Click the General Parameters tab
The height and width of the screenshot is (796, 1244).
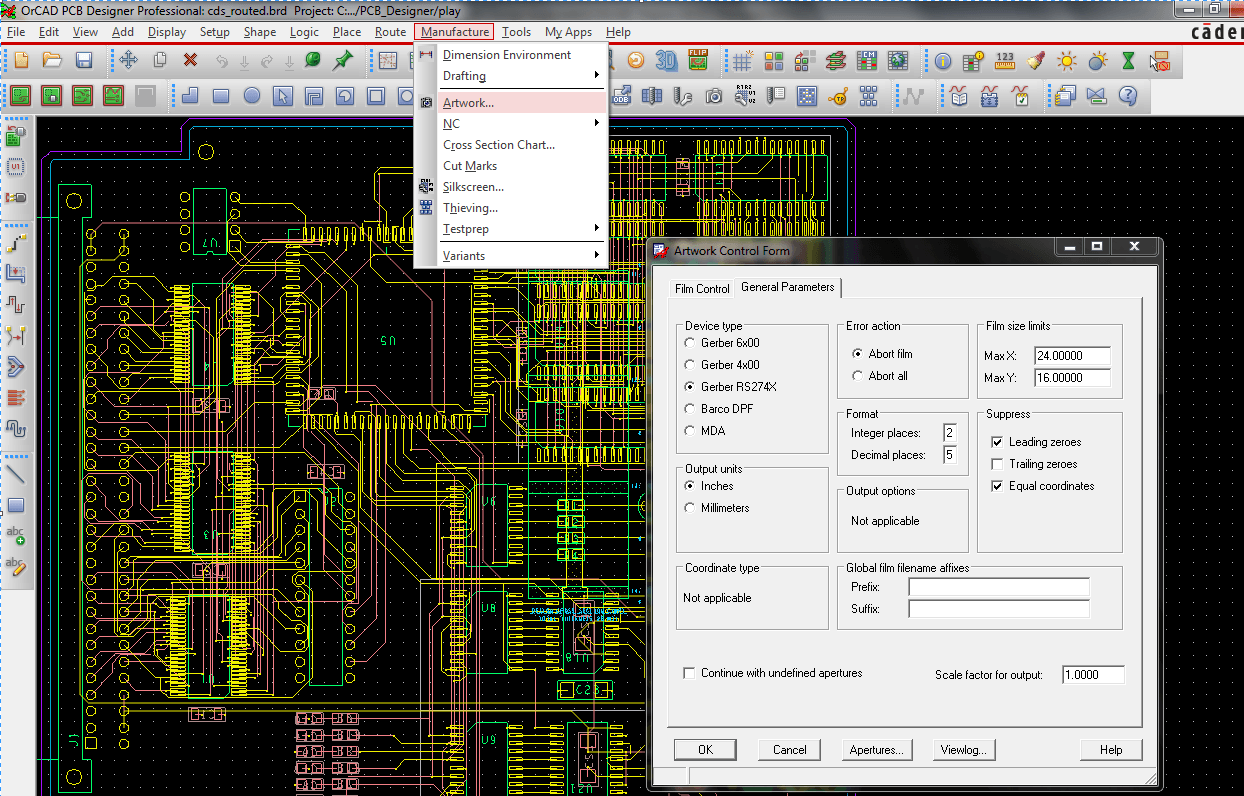(x=788, y=287)
